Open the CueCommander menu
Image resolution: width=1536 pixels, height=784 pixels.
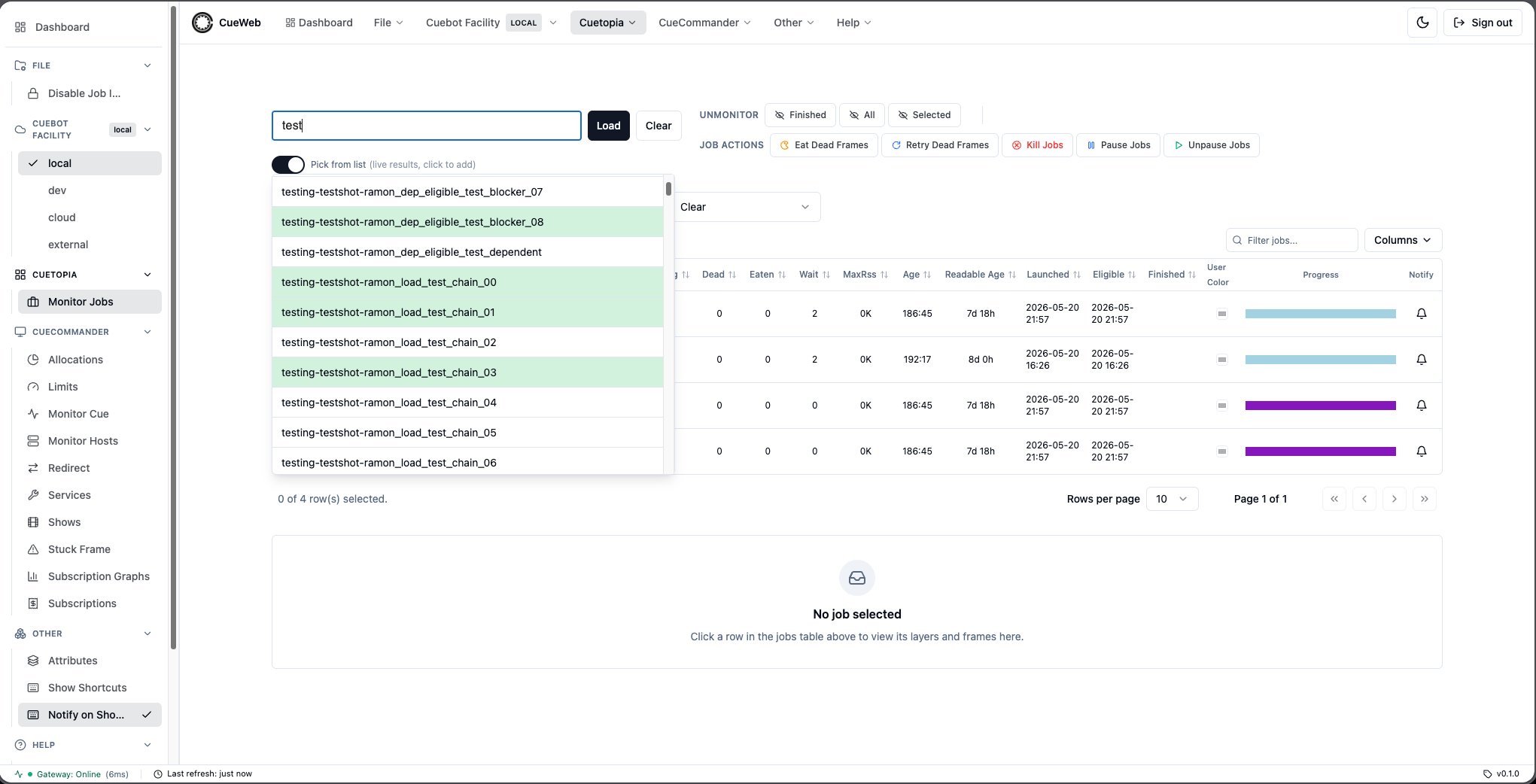point(704,23)
